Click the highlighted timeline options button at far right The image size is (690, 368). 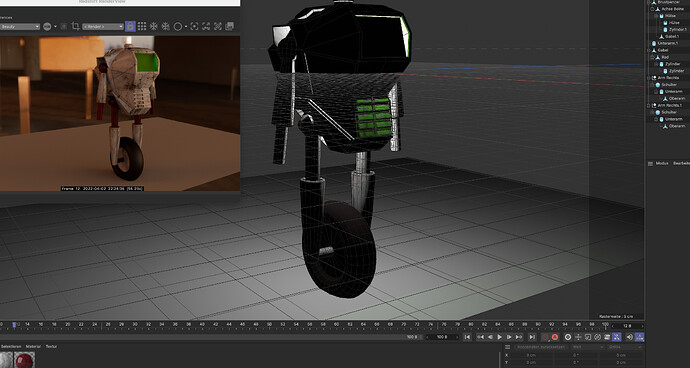coord(640,337)
